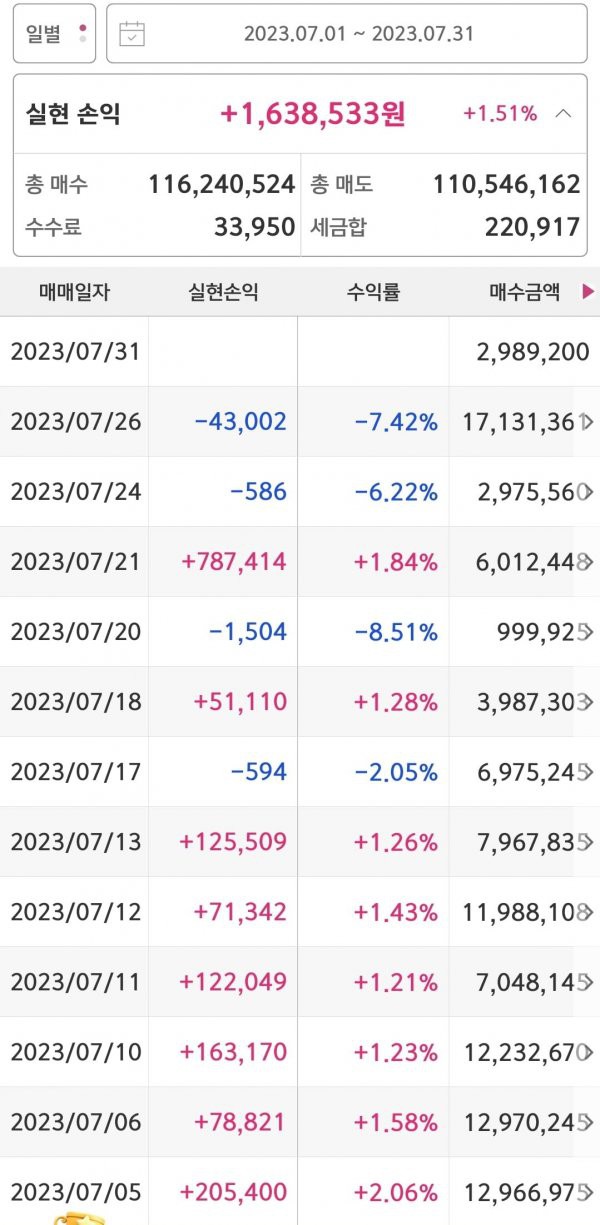
Task: Sort by the 매매일자 column header
Action: point(75,293)
